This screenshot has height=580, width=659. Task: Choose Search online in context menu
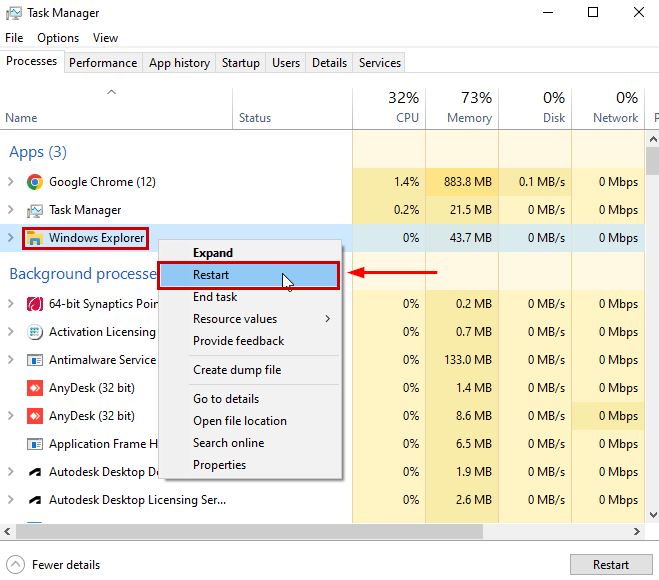[x=250, y=443]
